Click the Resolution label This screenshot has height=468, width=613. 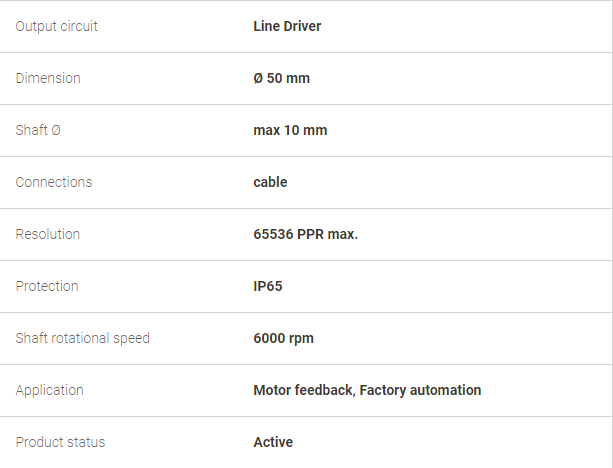click(x=48, y=234)
